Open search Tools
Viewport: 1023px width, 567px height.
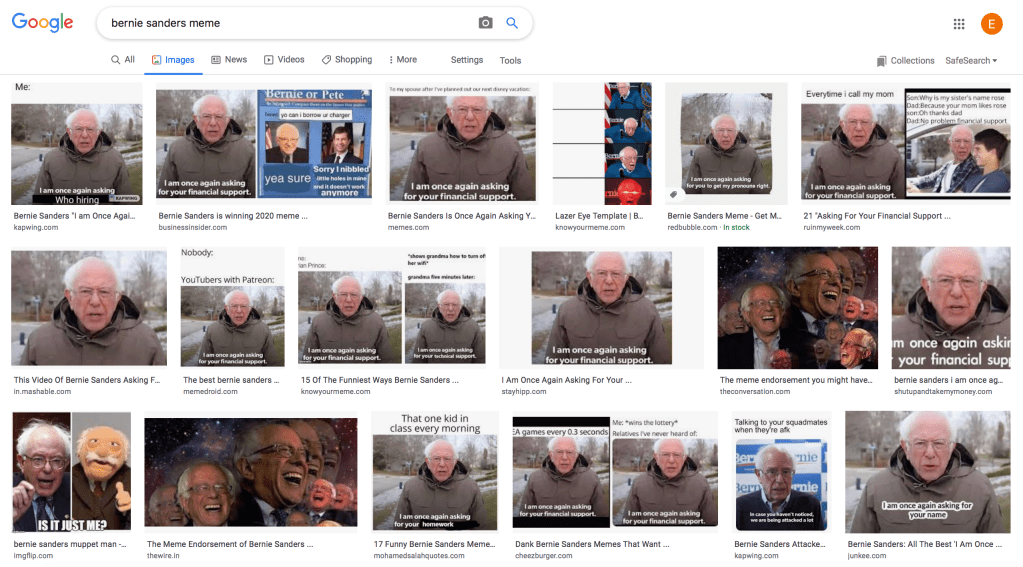(x=510, y=60)
